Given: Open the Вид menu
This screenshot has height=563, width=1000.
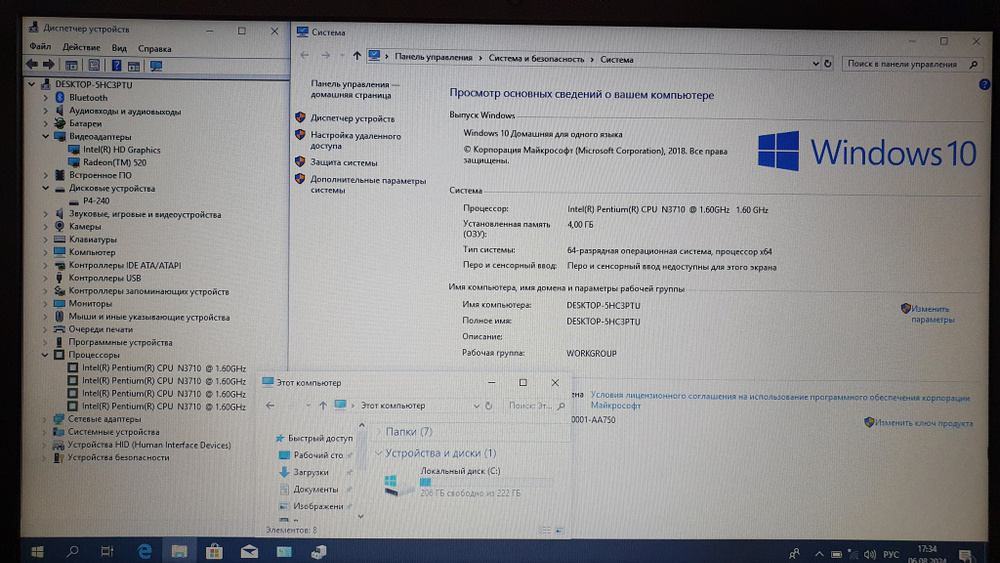Looking at the screenshot, I should tap(119, 48).
